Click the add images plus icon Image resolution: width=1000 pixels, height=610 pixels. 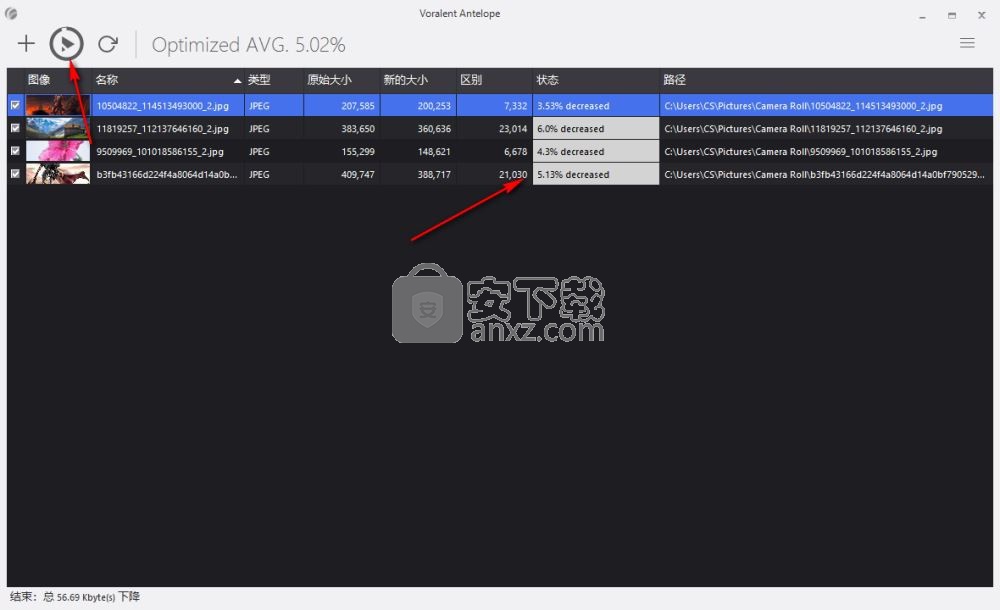[26, 43]
